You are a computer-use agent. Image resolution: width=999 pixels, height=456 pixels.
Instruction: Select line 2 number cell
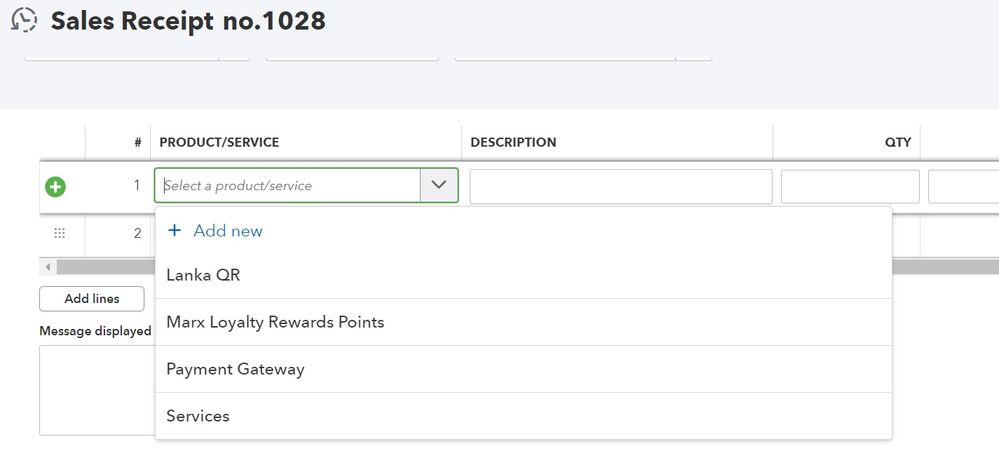point(136,233)
